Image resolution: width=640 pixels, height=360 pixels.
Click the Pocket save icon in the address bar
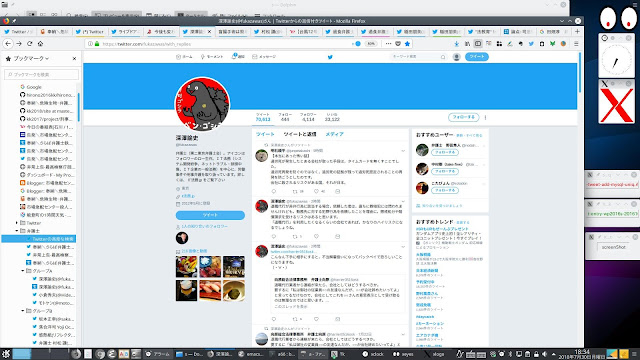[398, 44]
